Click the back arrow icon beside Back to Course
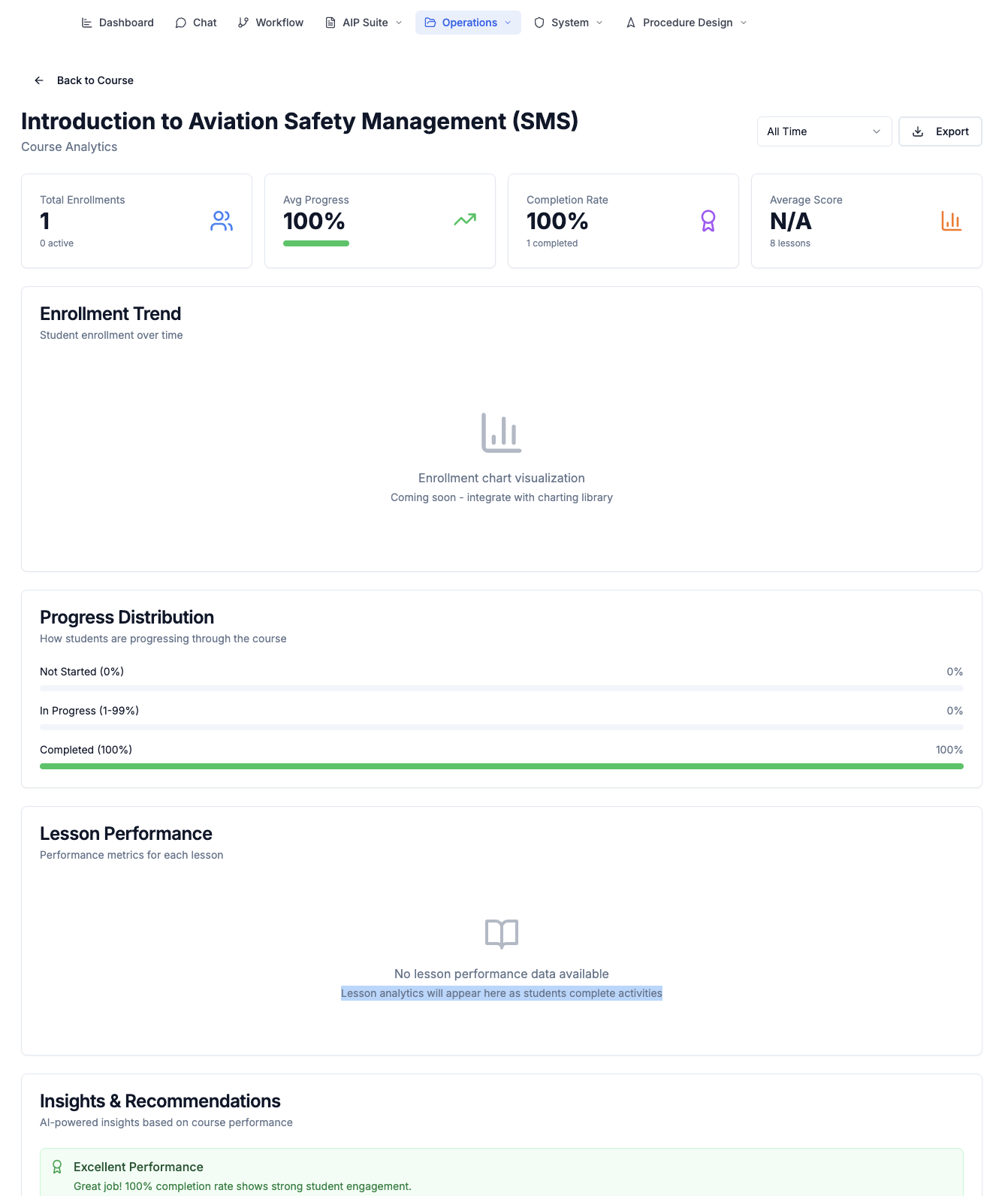 (39, 80)
